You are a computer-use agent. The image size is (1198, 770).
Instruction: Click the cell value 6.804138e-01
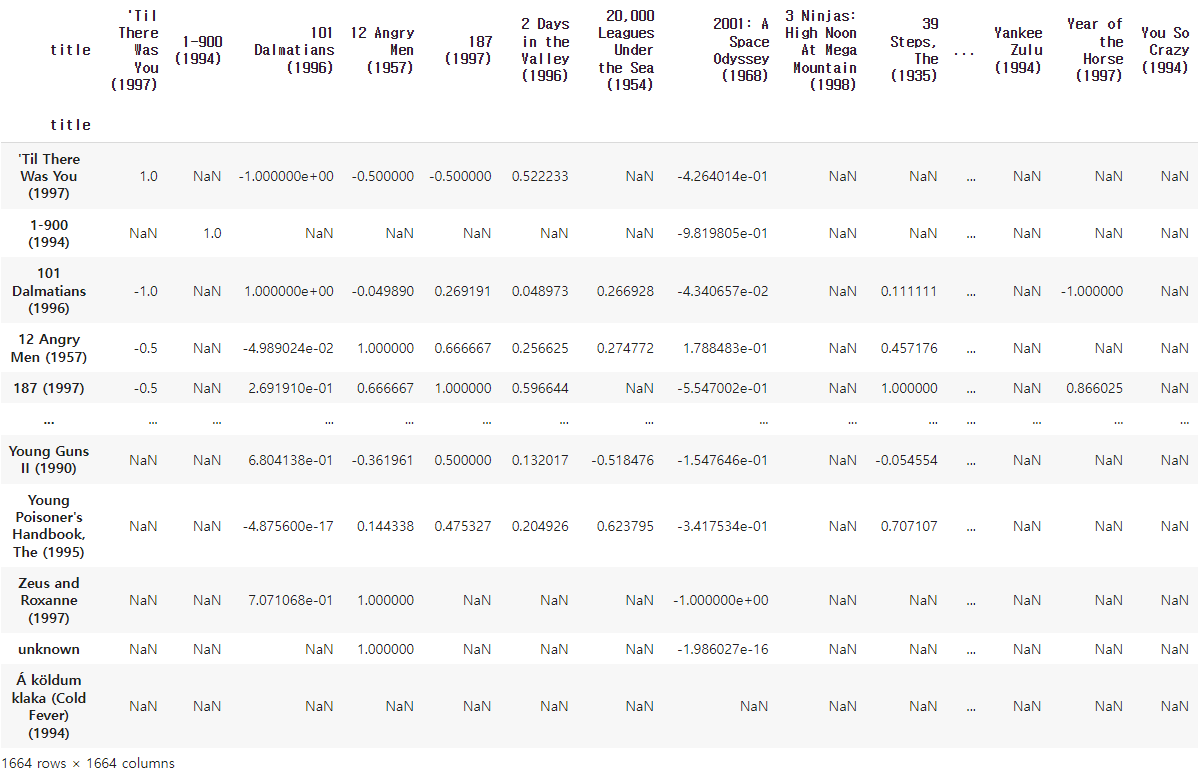click(x=290, y=461)
